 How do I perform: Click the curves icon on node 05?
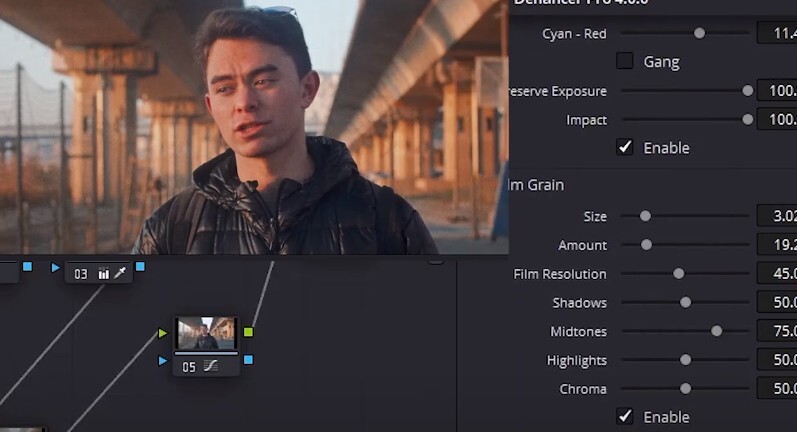211,367
